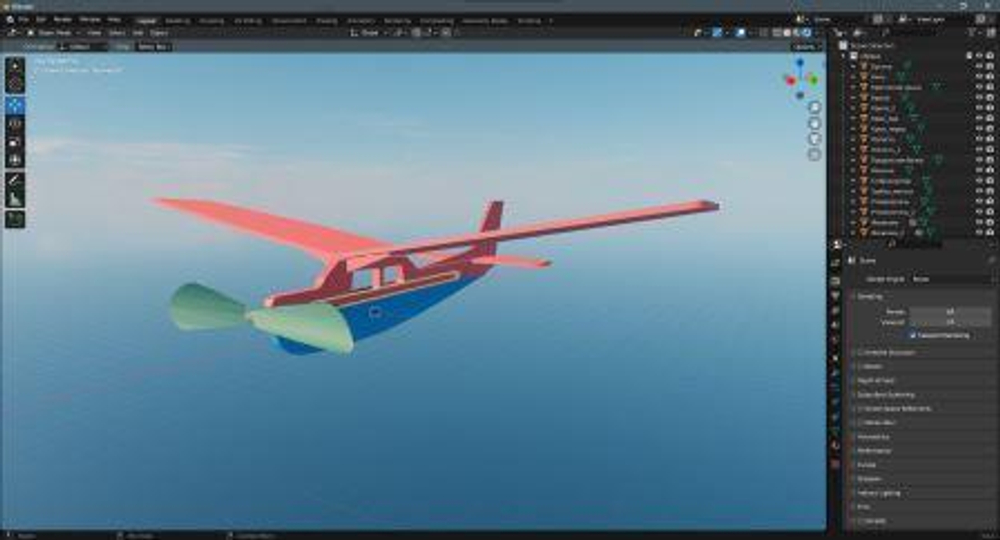Select the Move tool in the toolbar

tap(15, 105)
